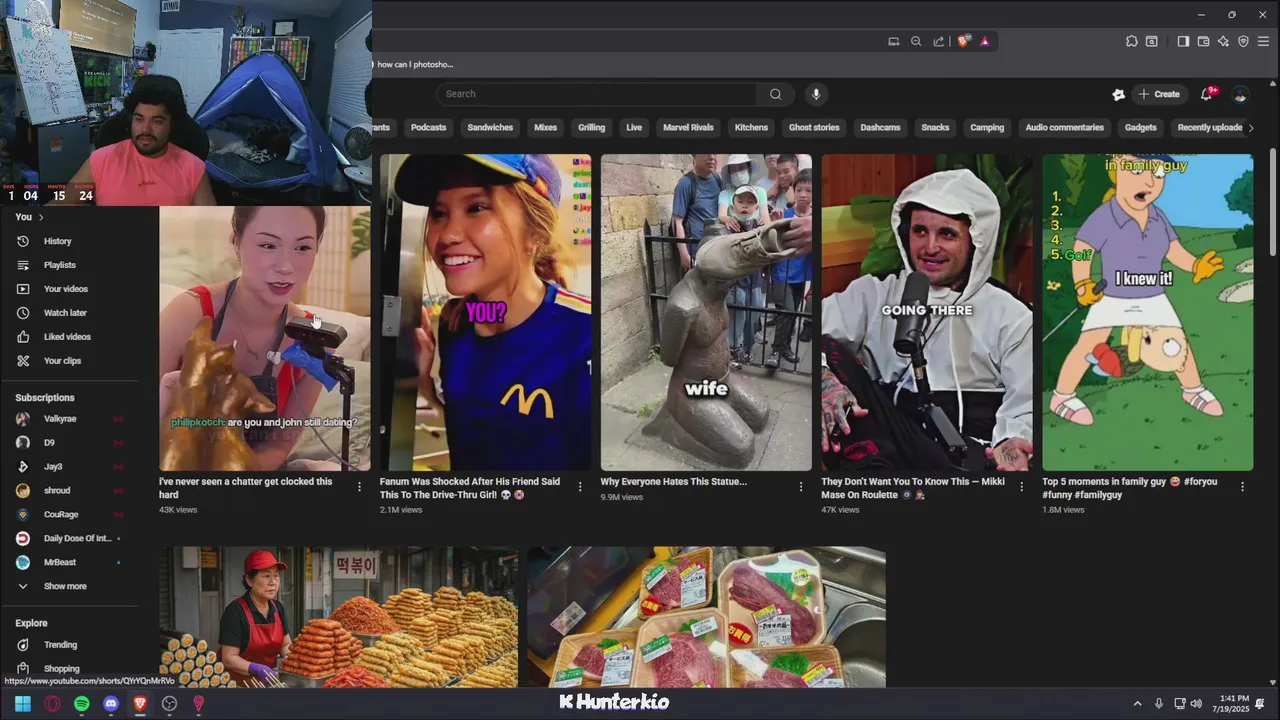Open the 'how can I photosho...' bookmark

[412, 64]
